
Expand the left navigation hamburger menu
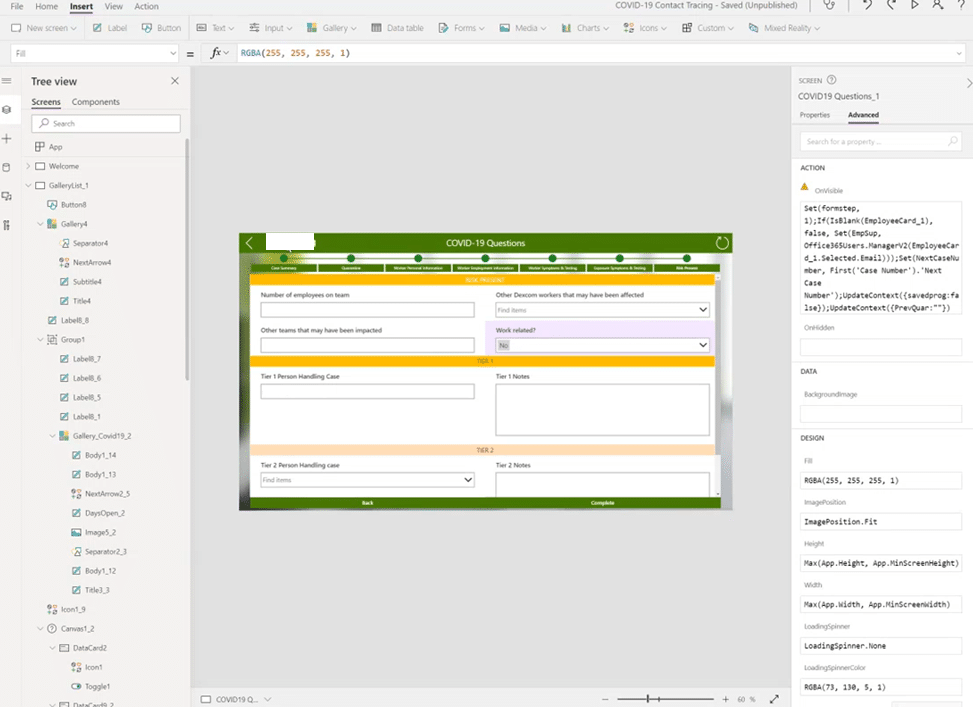tap(7, 81)
